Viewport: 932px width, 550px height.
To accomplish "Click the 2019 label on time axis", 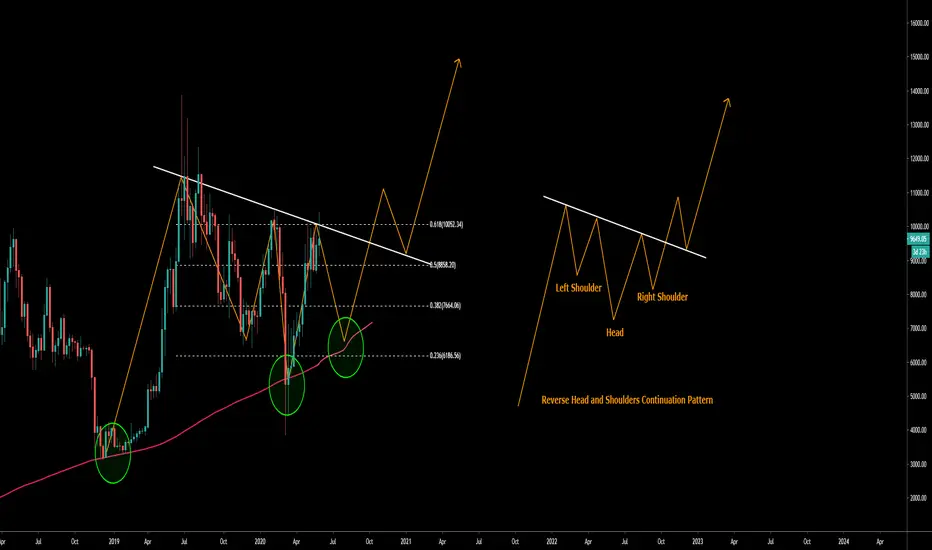I will [114, 542].
